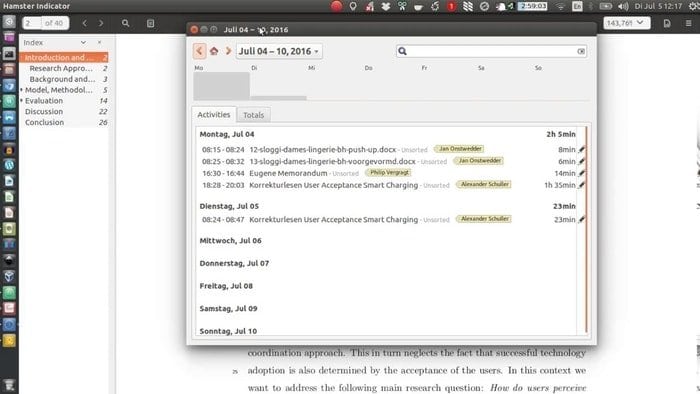The width and height of the screenshot is (700, 394).
Task: Advance to next week with forward arrow
Action: 228,51
